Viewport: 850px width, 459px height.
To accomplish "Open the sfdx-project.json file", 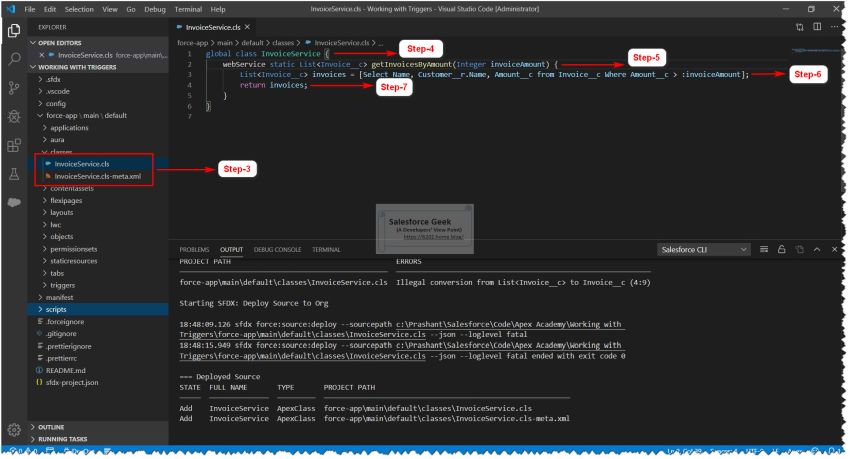I will 72,383.
